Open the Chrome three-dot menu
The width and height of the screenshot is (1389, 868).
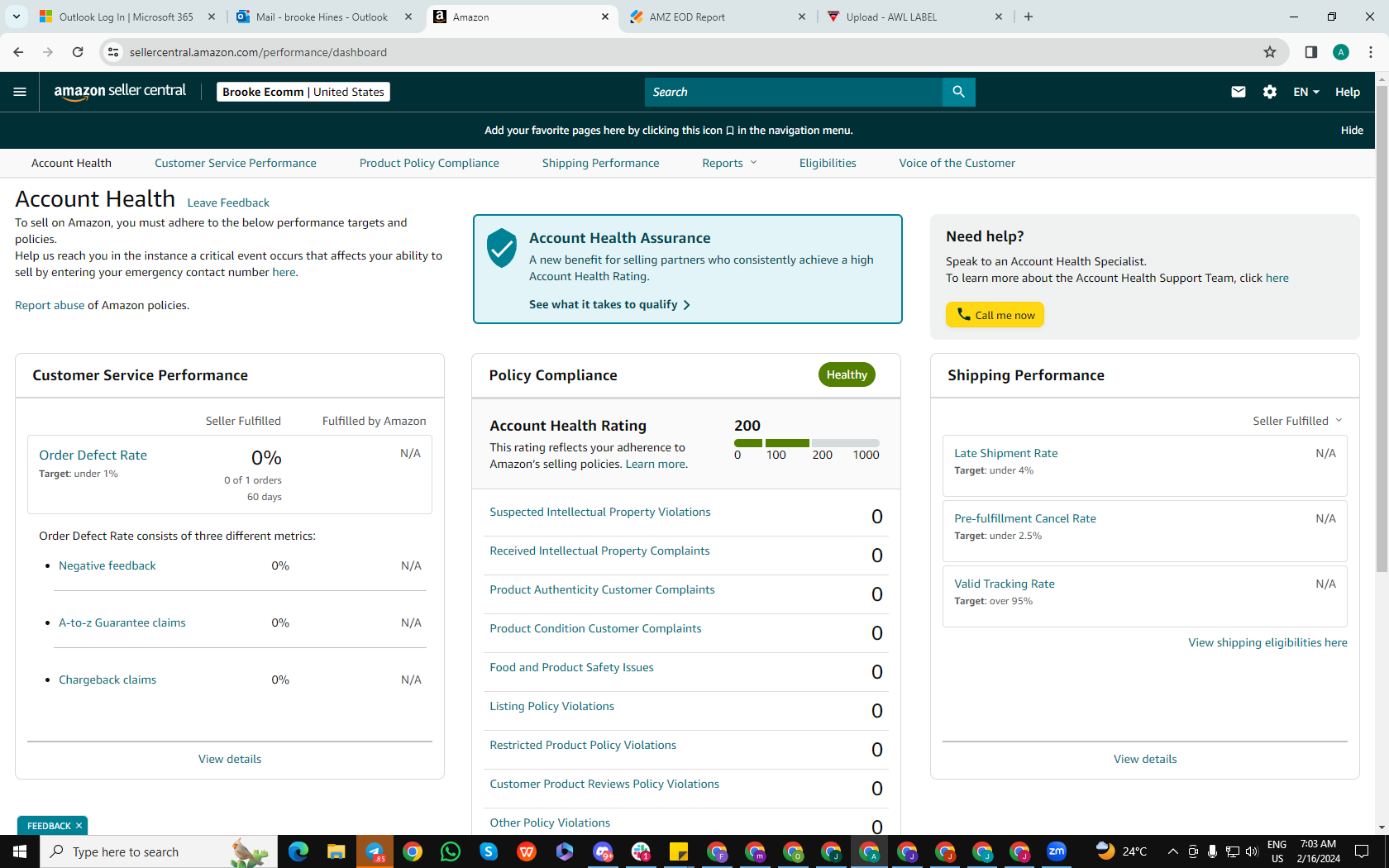point(1371,52)
